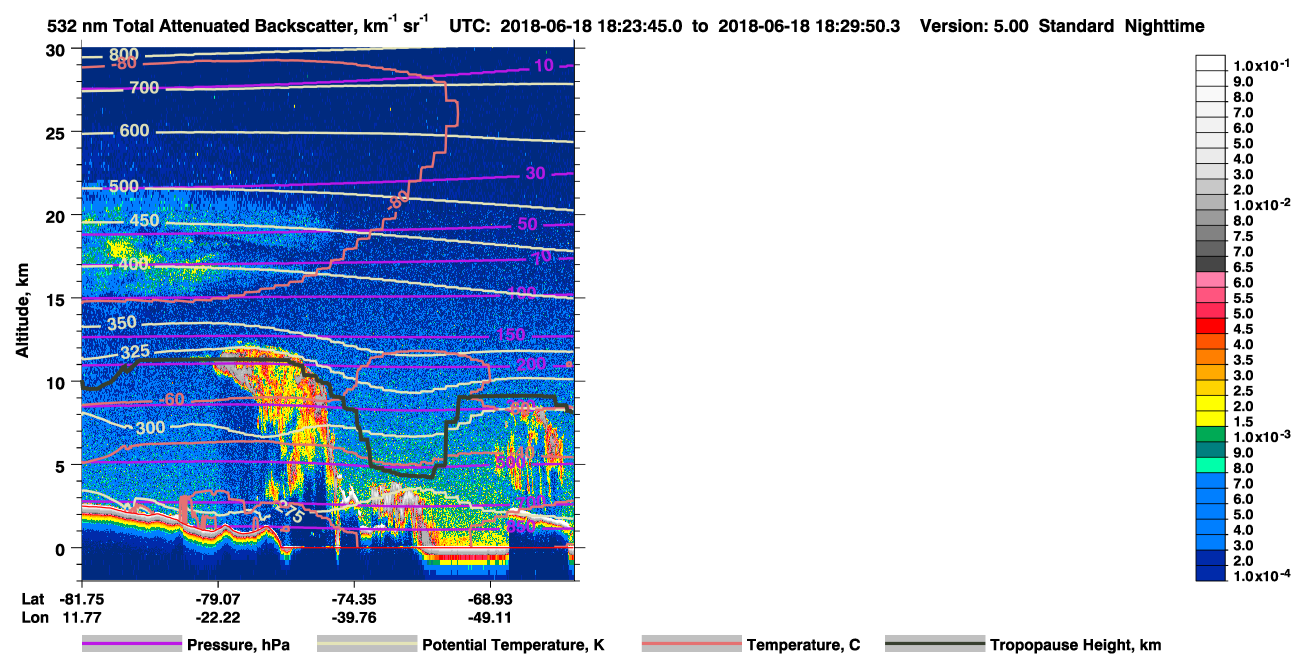Click the 'Lat' row label

32,599
